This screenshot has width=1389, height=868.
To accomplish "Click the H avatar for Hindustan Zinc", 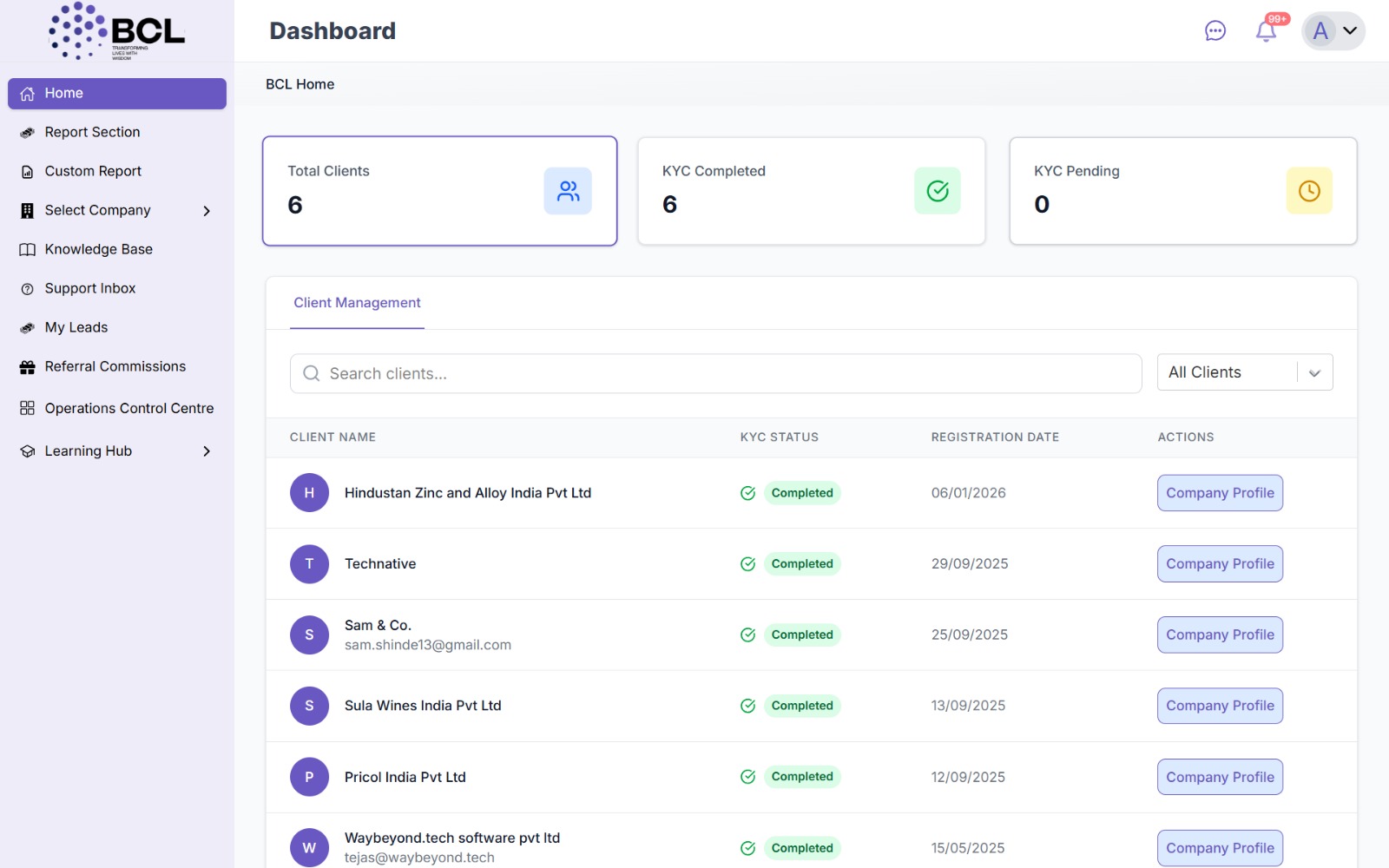I will click(309, 493).
